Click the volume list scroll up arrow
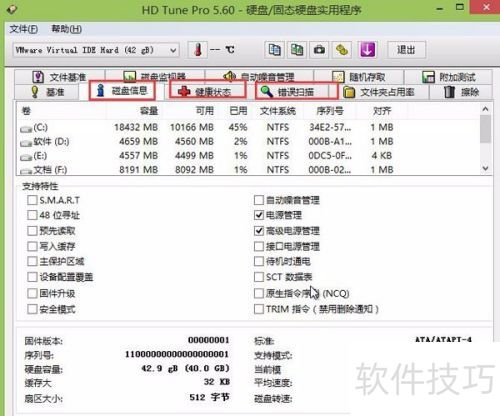 [x=485, y=109]
